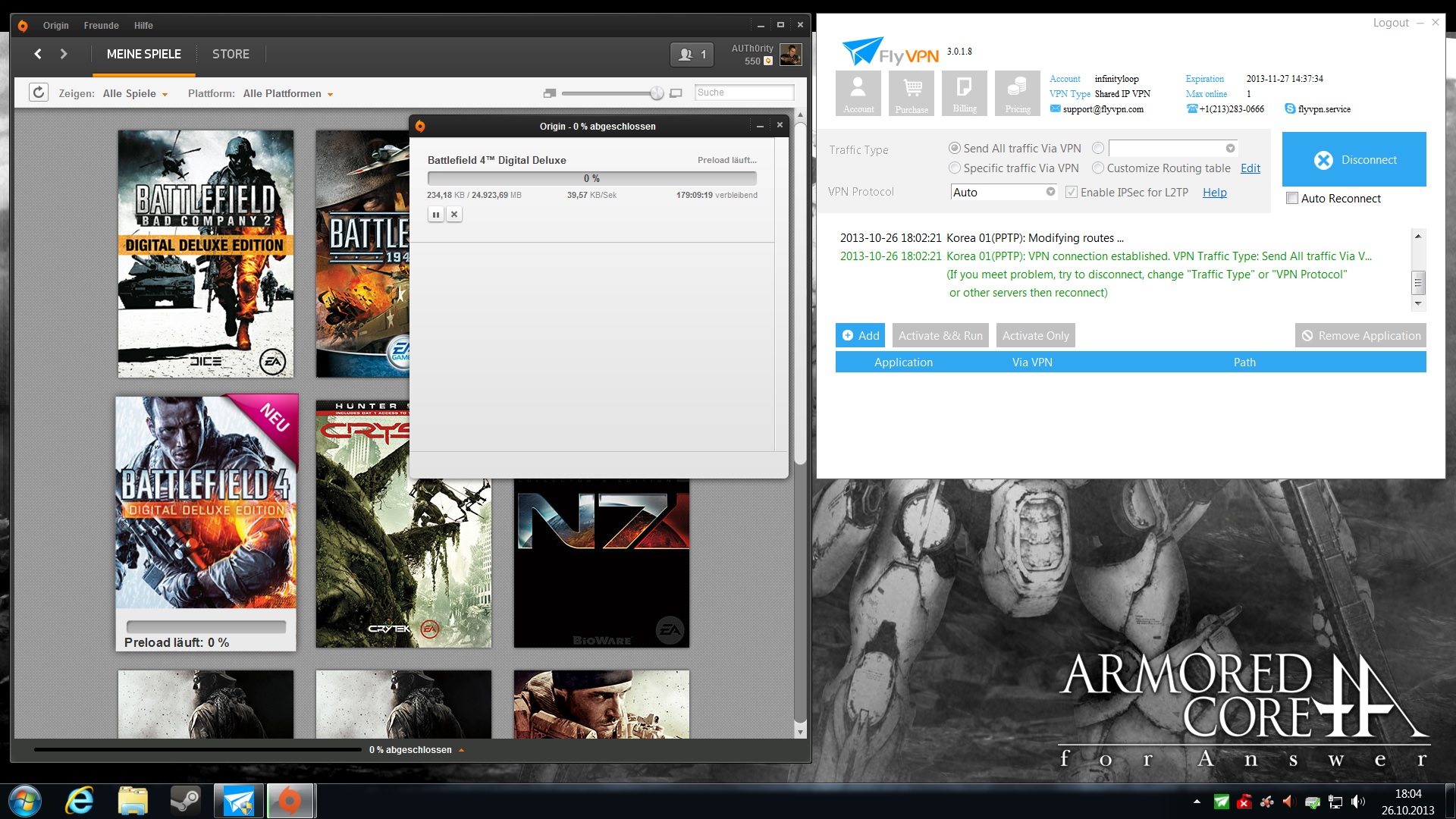Enable Auto Reconnect checkbox
Viewport: 1456px width, 819px height.
(1292, 198)
